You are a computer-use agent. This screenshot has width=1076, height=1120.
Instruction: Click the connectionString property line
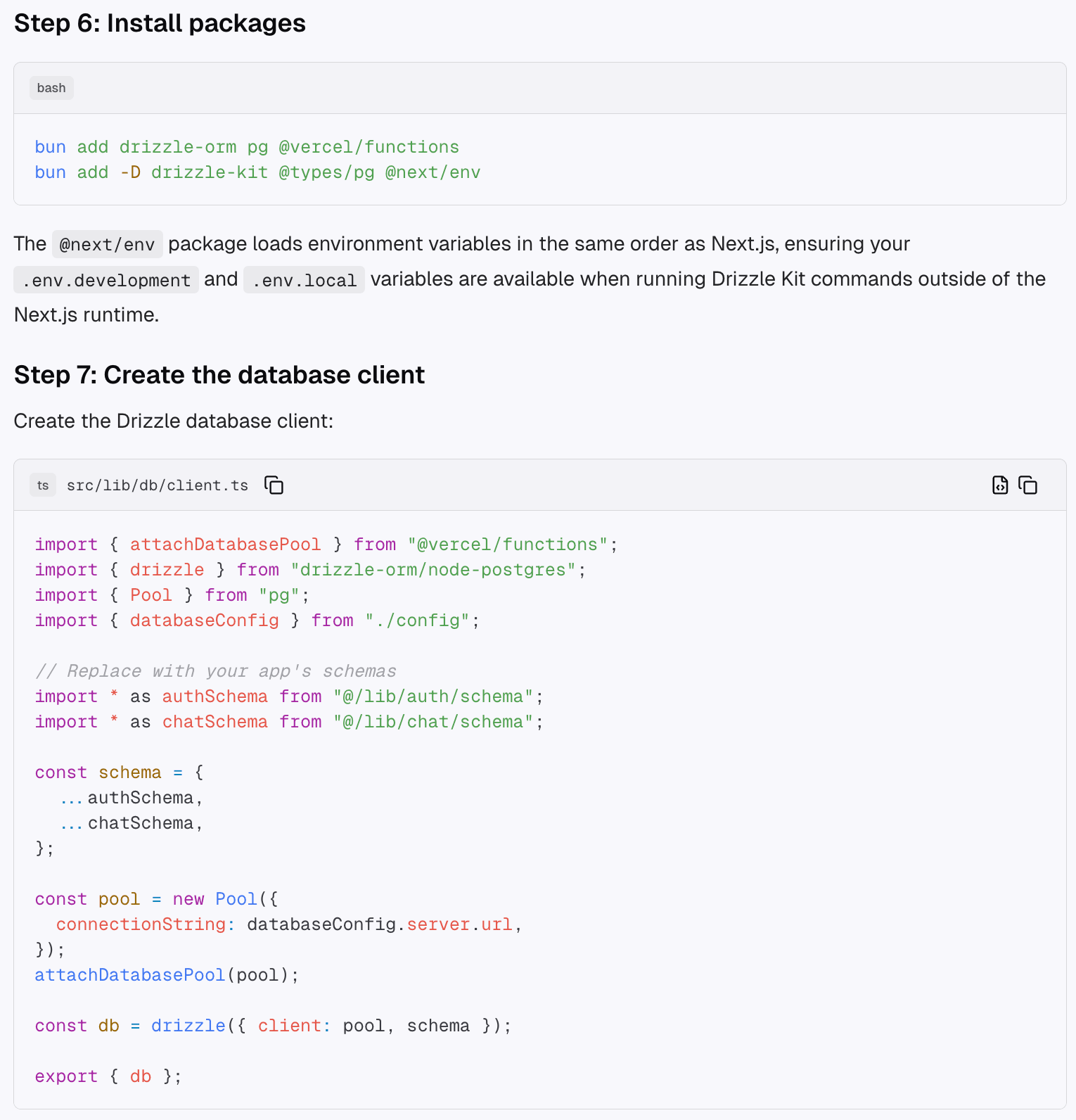click(x=288, y=924)
